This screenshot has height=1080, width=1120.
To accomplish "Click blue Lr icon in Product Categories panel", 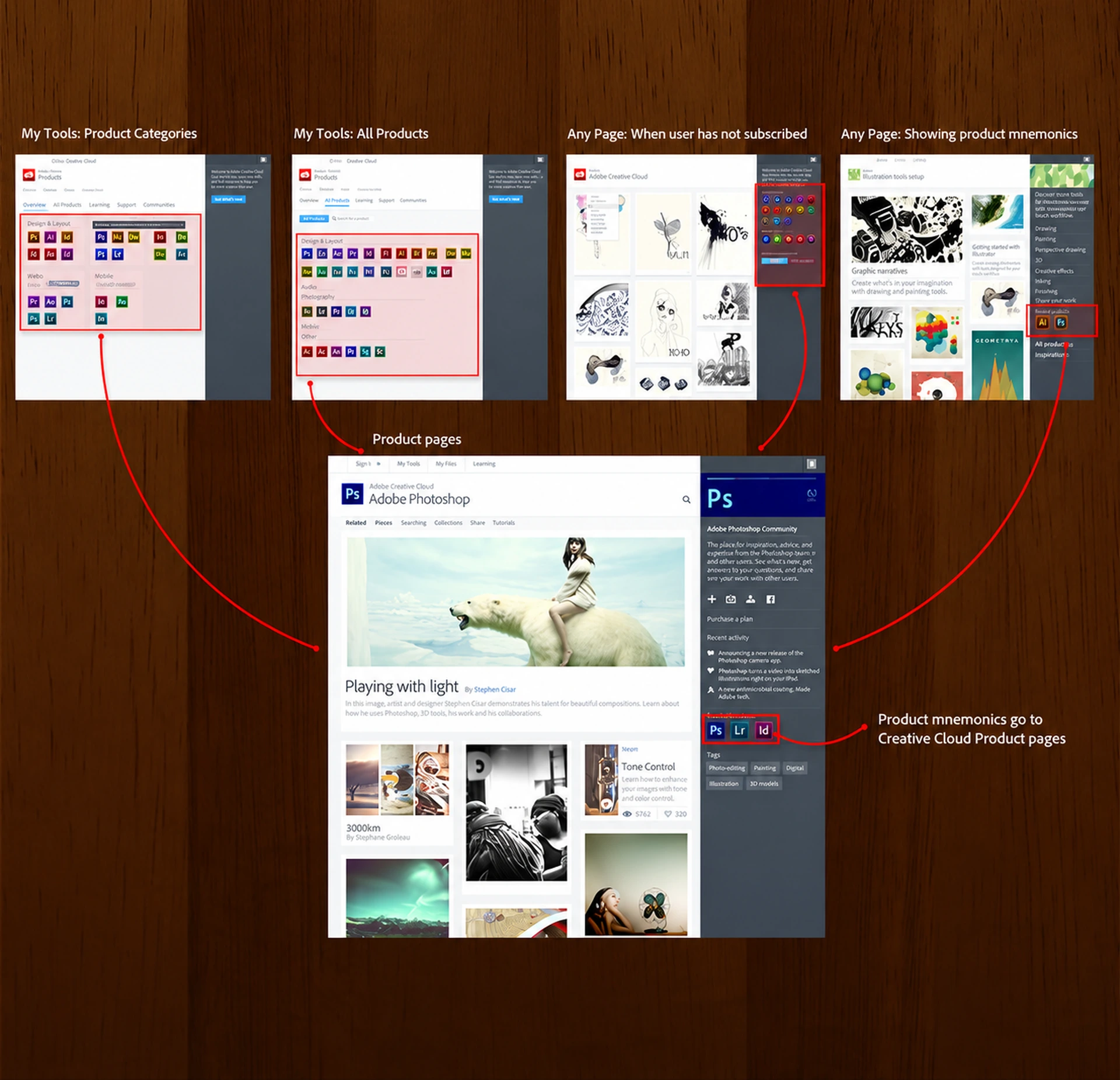I will (118, 254).
